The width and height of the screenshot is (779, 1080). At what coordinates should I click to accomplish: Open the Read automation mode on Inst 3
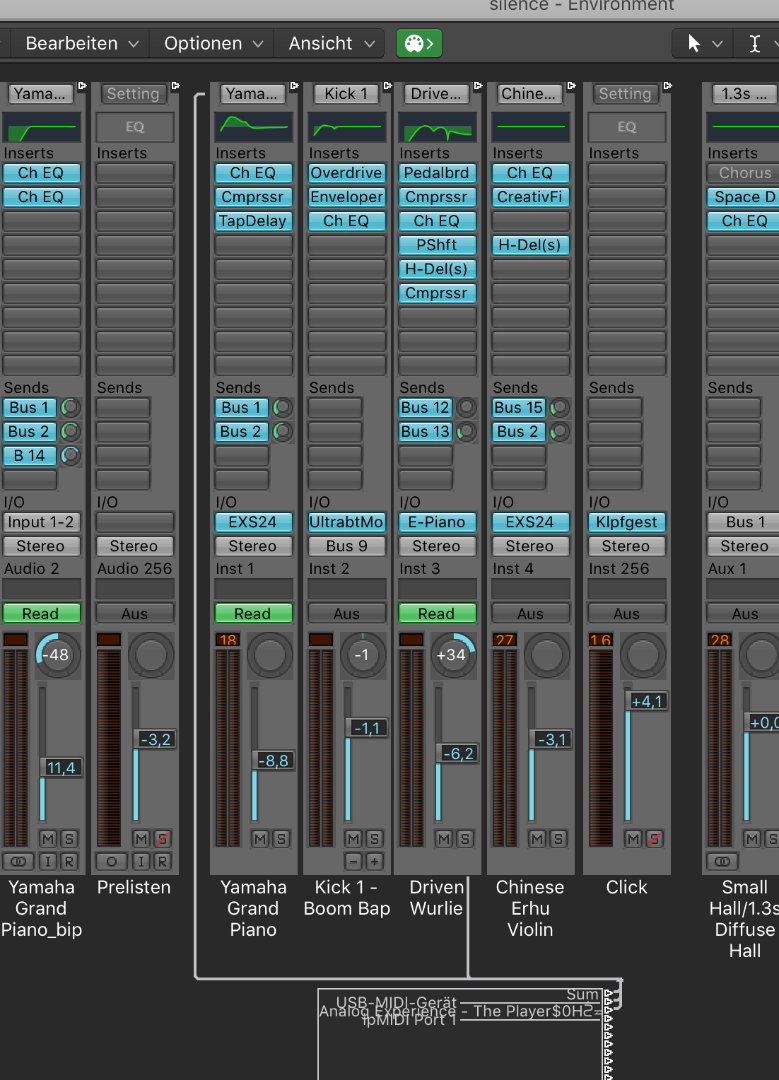(436, 614)
